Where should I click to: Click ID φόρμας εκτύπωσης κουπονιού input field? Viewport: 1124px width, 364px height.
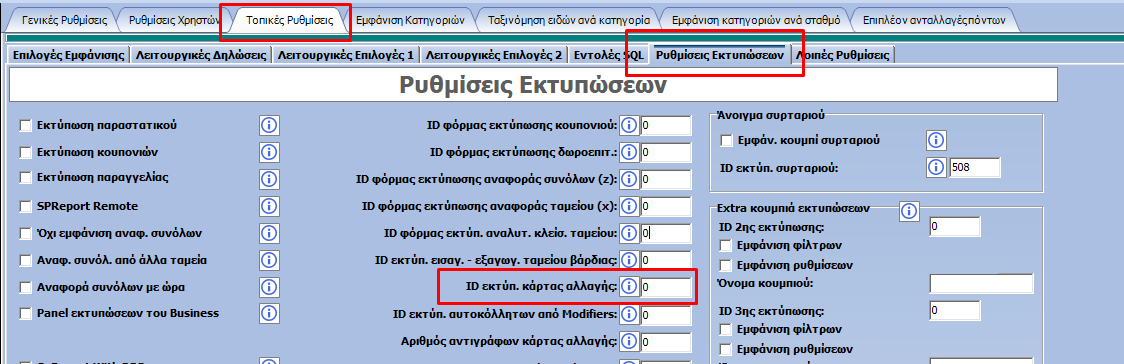[x=666, y=126]
